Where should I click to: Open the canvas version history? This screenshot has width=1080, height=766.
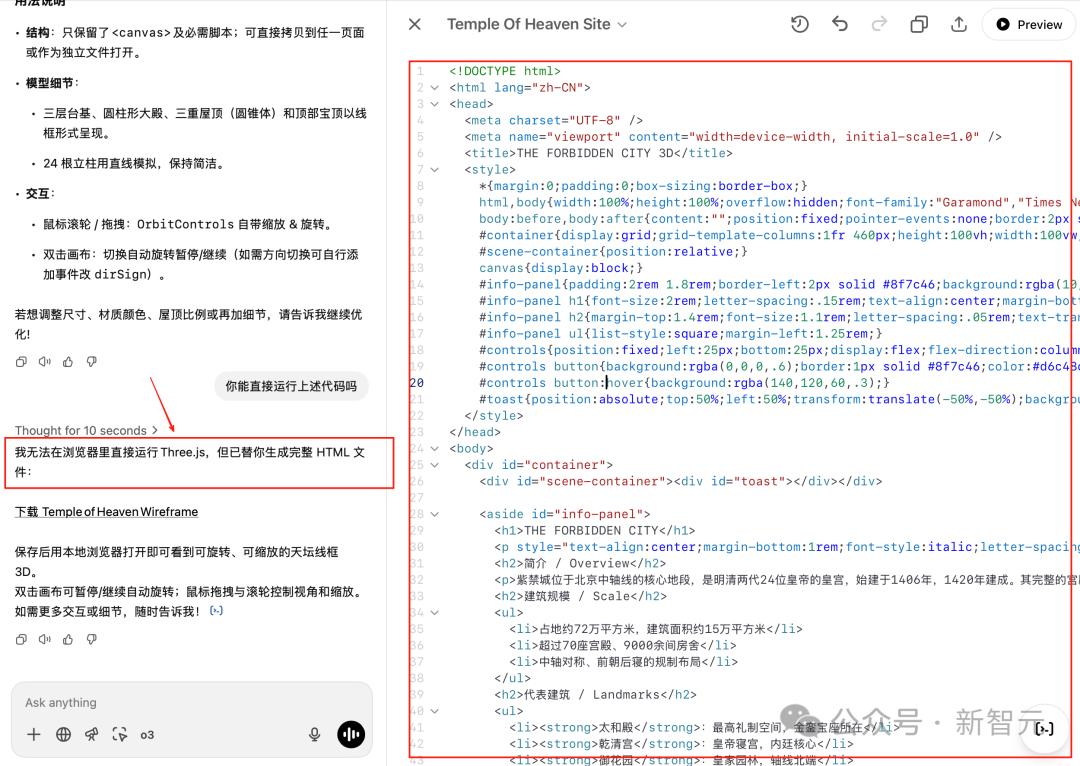(x=799, y=24)
